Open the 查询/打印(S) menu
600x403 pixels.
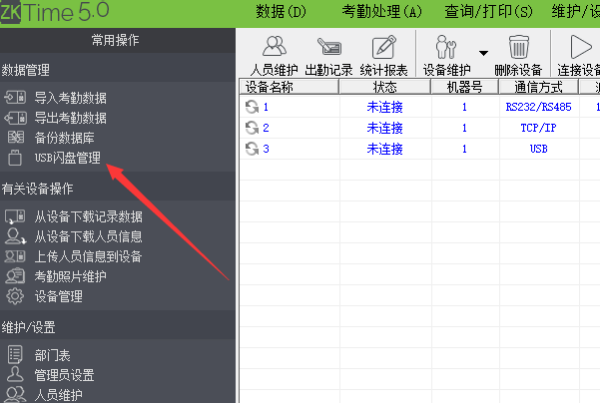488,11
